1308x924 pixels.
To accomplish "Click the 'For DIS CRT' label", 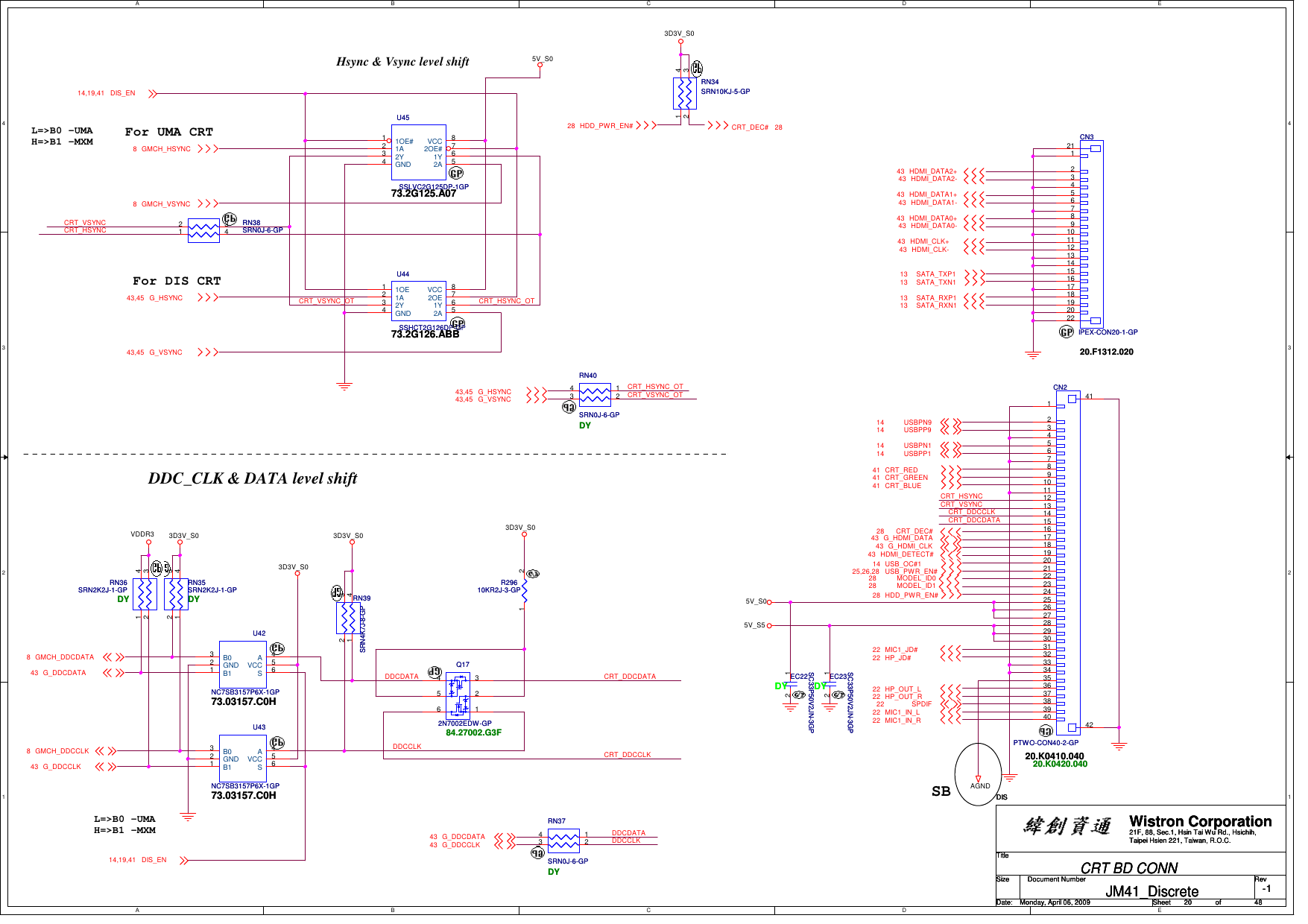I will pos(177,281).
